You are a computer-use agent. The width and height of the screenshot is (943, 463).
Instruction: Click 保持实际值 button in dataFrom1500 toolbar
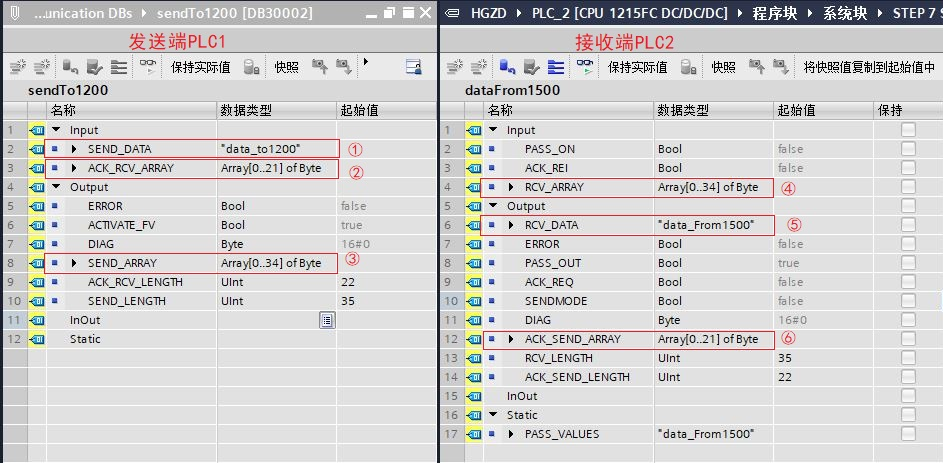[x=637, y=67]
